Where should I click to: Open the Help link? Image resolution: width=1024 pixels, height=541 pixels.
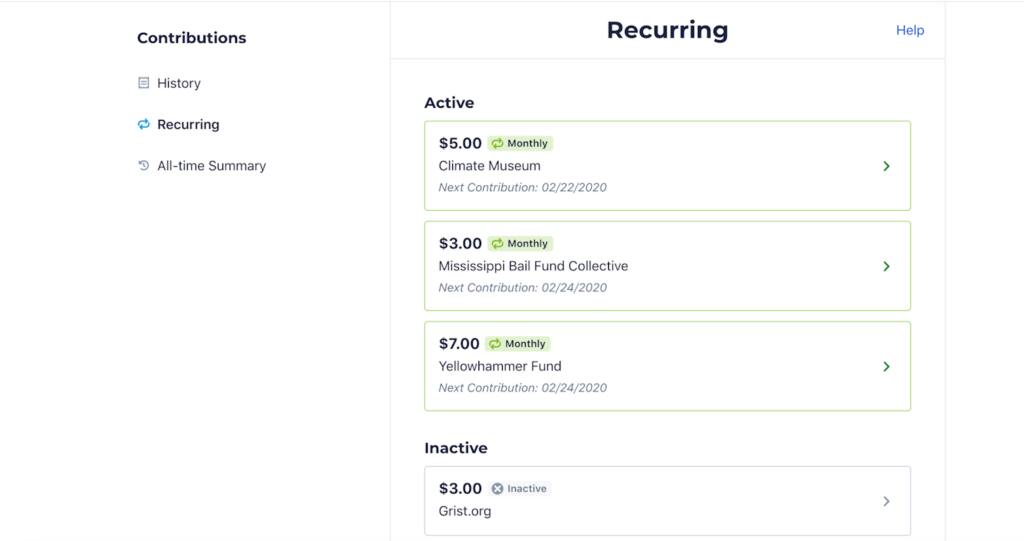[x=910, y=30]
